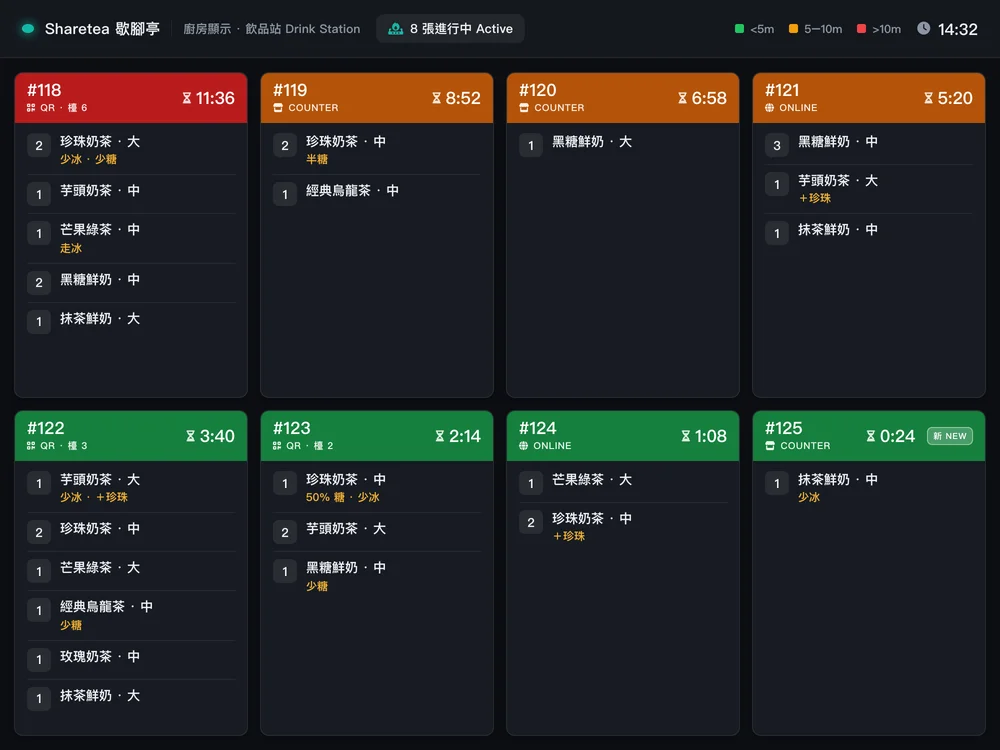Select 抹茶鮮奶 · 大 item in order #118
This screenshot has width=1000, height=750.
pyautogui.click(x=131, y=321)
